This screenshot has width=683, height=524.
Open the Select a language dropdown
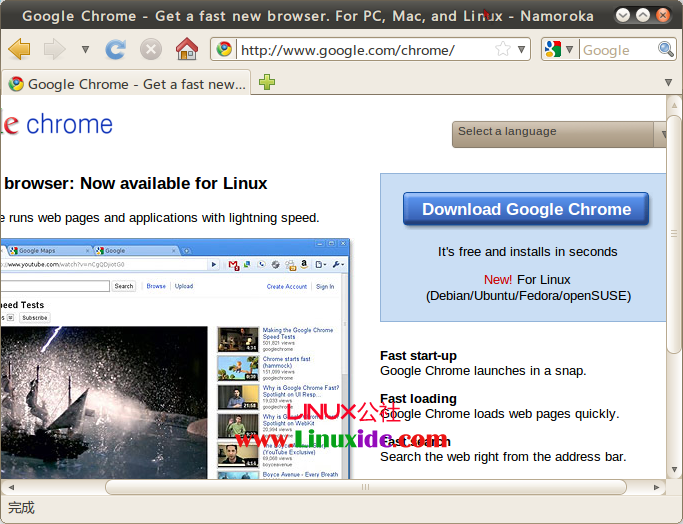click(x=559, y=134)
